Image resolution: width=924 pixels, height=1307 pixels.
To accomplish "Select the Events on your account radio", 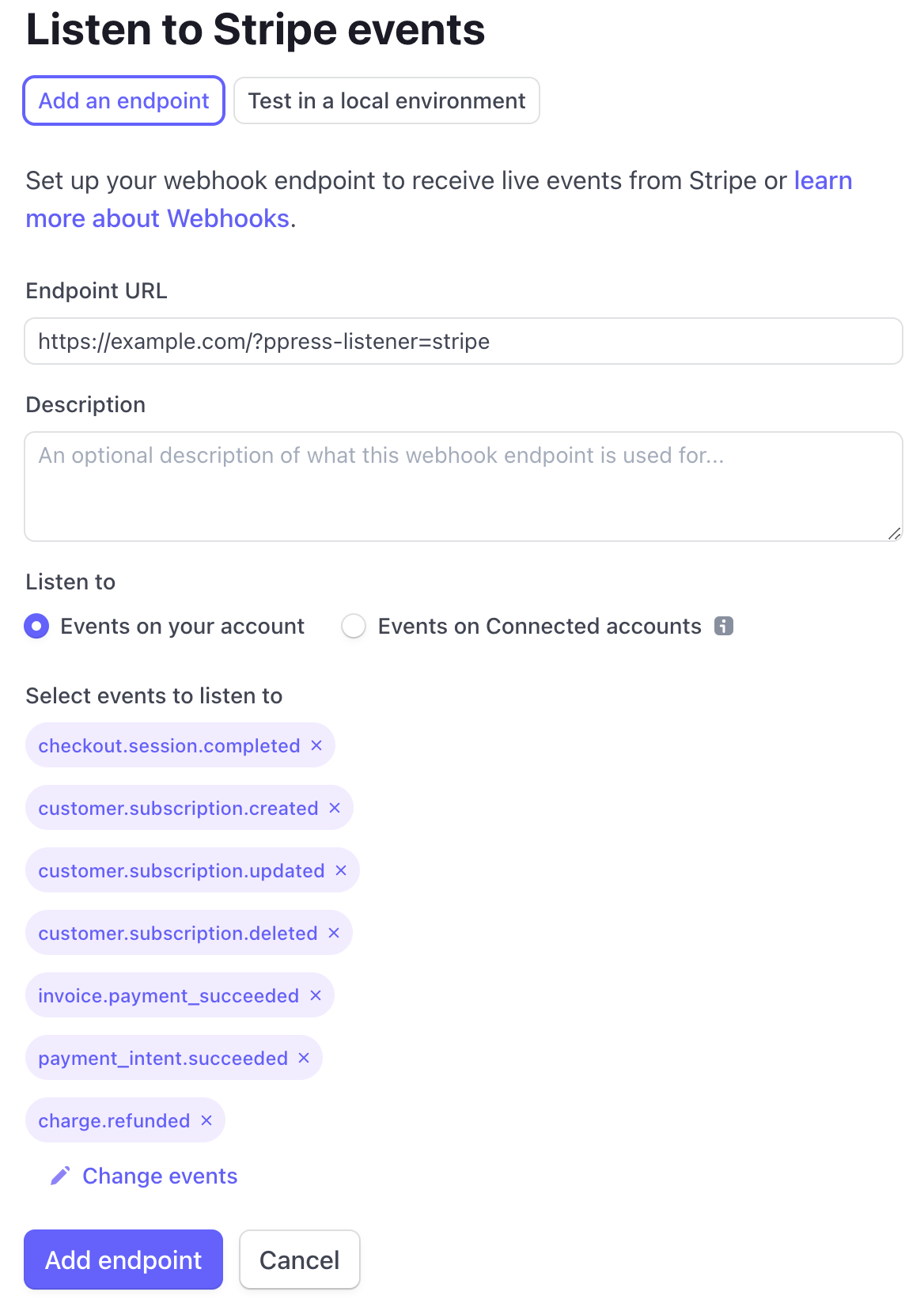I will tap(36, 626).
